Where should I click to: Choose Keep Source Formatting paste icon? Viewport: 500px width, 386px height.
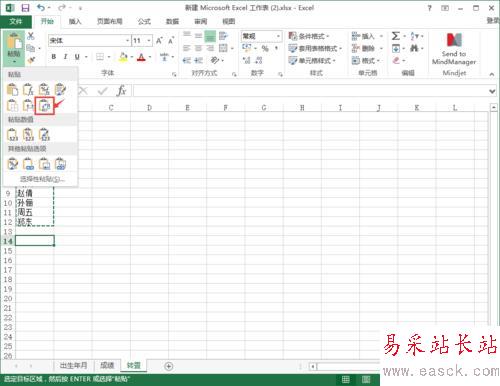pos(60,90)
